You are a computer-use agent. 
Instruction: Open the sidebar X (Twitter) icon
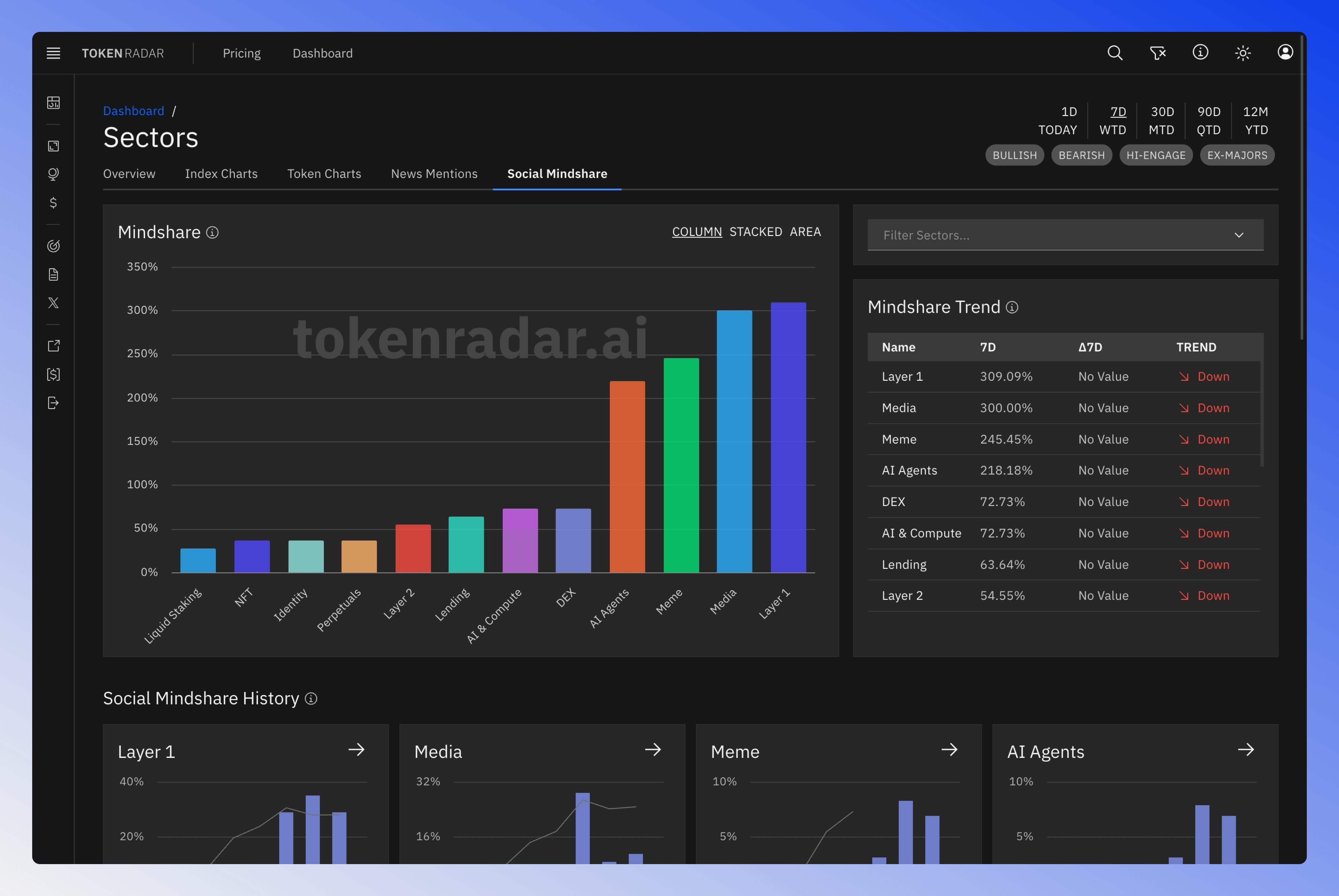[x=53, y=303]
